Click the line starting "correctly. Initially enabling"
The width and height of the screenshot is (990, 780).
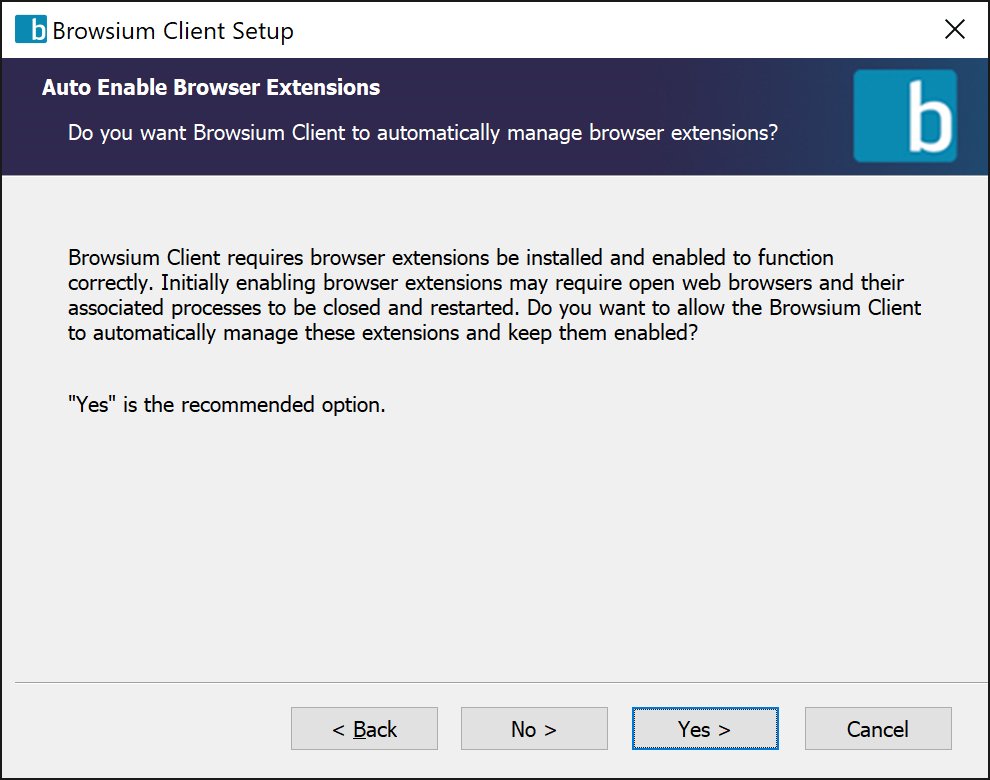[x=486, y=282]
